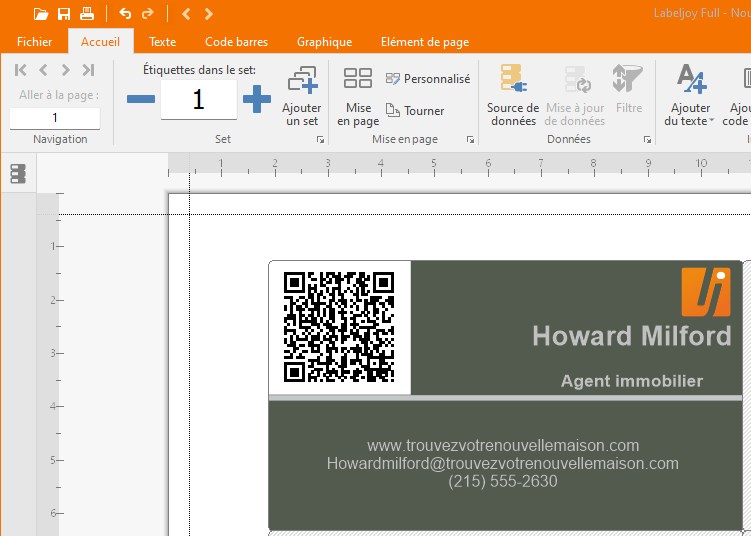751x536 pixels.
Task: Open the Fichier menu
Action: point(34,42)
